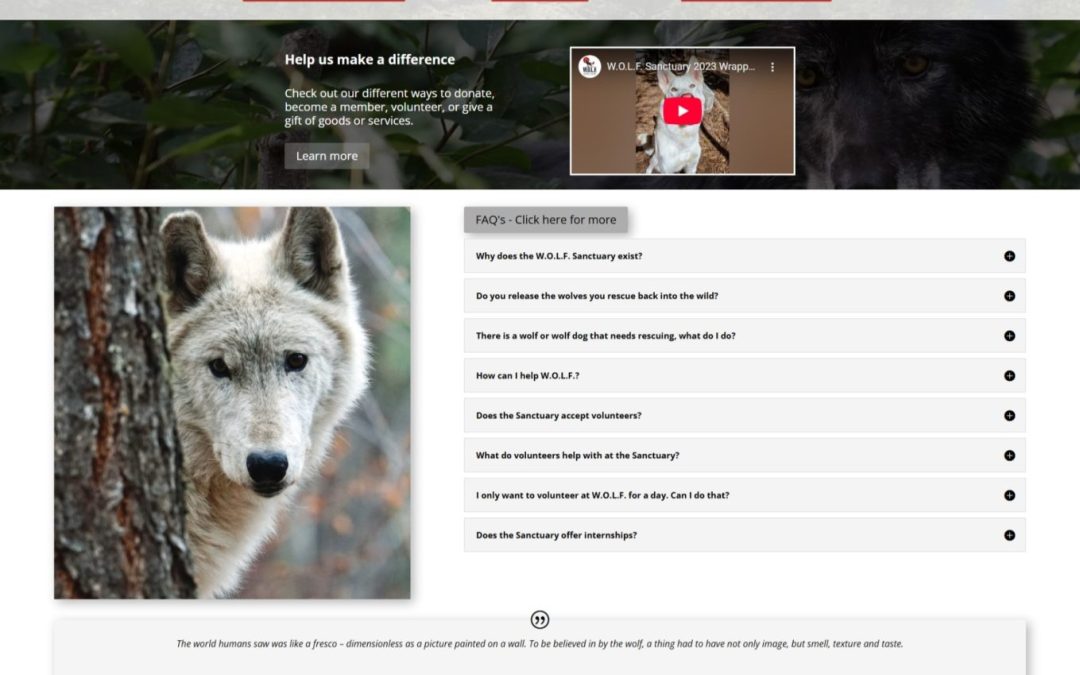This screenshot has width=1080, height=675.
Task: Expand 'Does the Sanctuary offer internships?' row
Action: click(556, 535)
